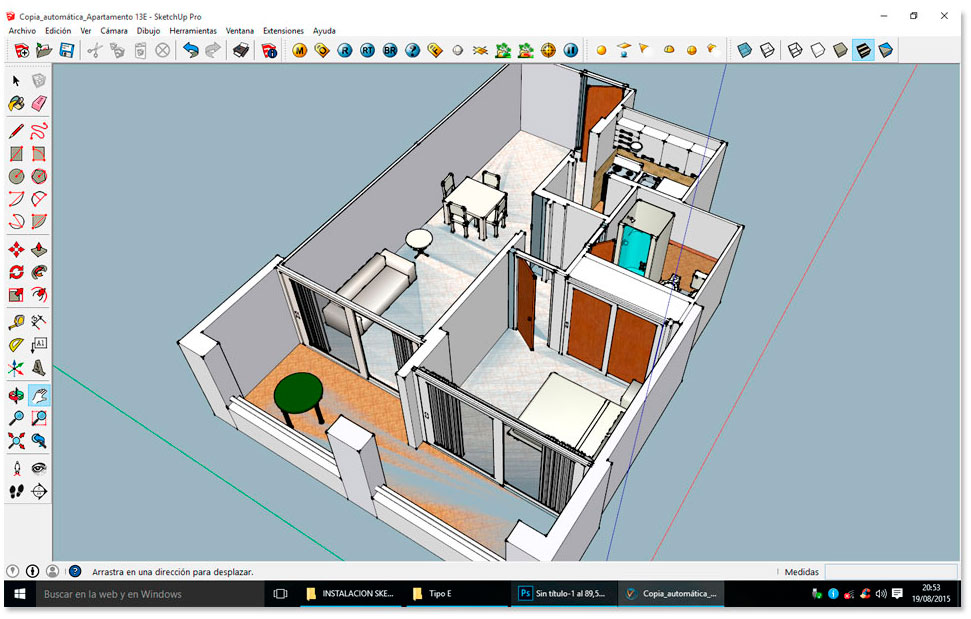971x619 pixels.
Task: Enable Shaded With Textures style
Action: coord(863,50)
